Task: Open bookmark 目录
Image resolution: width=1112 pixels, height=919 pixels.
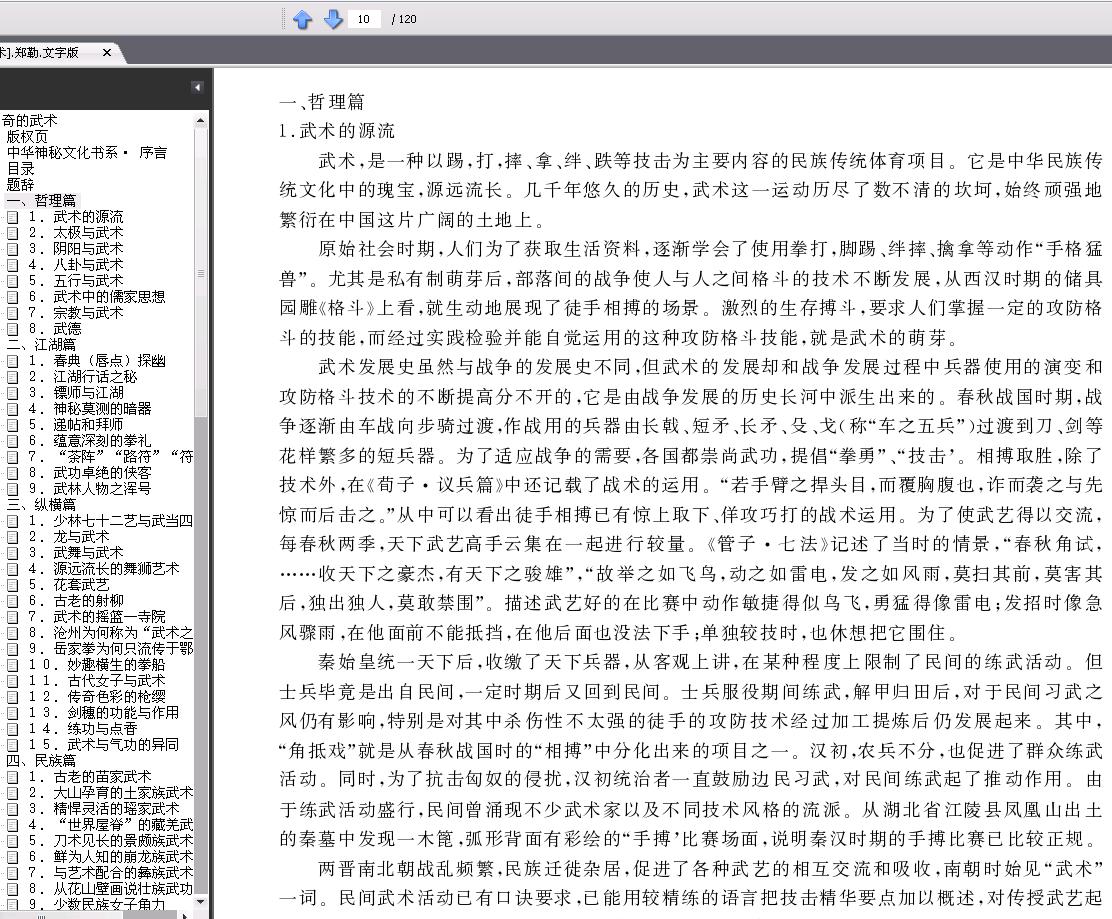Action: click(x=21, y=169)
